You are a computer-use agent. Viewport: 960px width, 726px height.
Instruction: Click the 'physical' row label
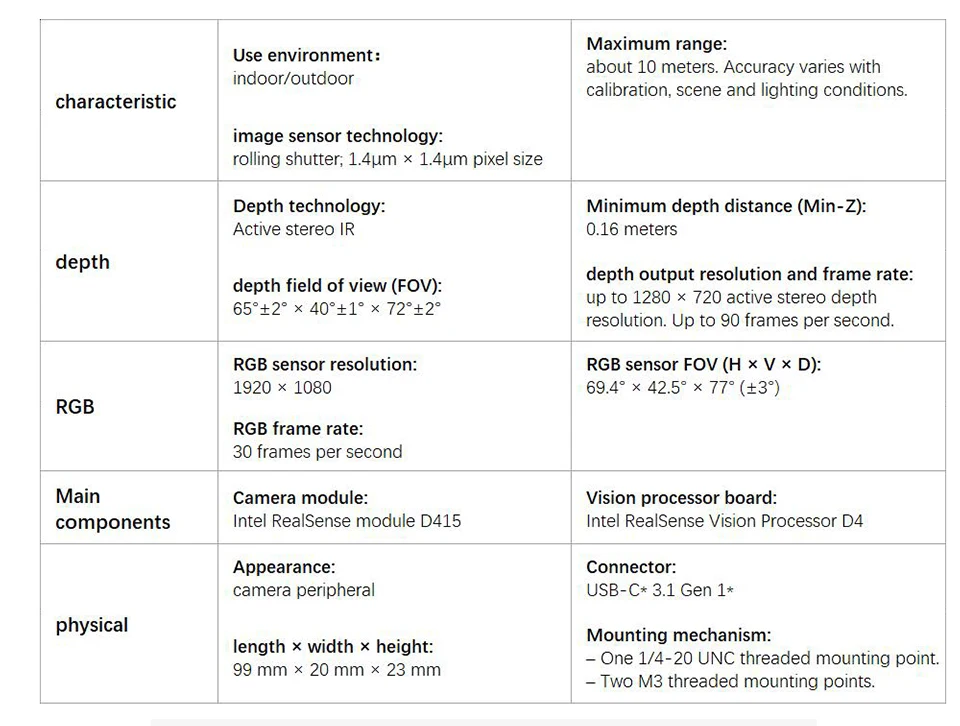pyautogui.click(x=92, y=625)
